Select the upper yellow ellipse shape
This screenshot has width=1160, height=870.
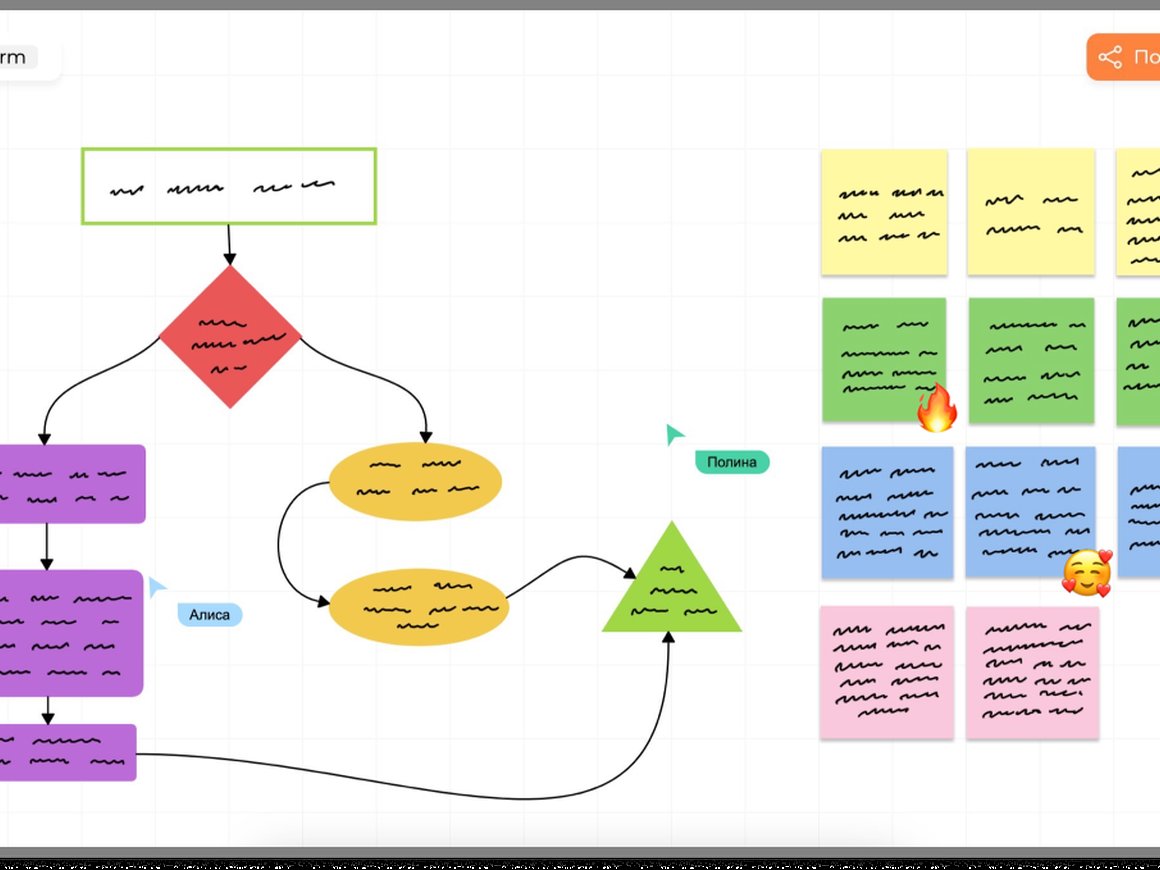point(415,482)
